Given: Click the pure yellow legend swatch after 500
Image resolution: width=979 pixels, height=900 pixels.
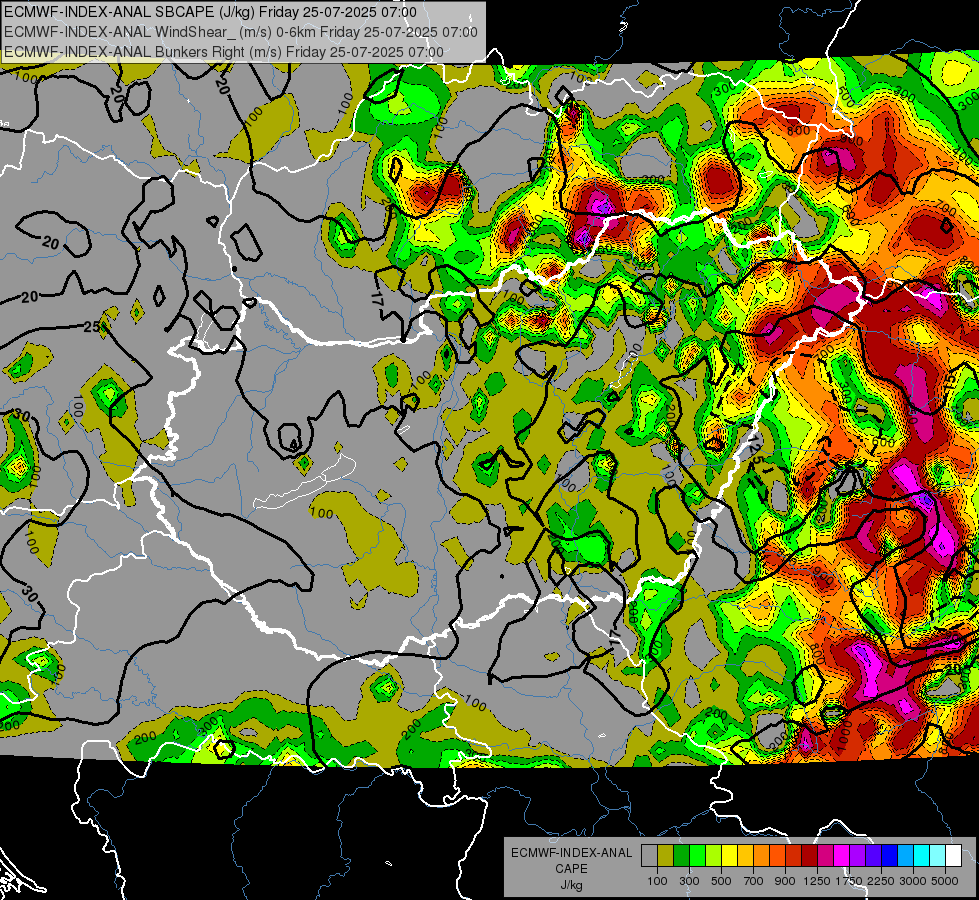Looking at the screenshot, I should (729, 856).
